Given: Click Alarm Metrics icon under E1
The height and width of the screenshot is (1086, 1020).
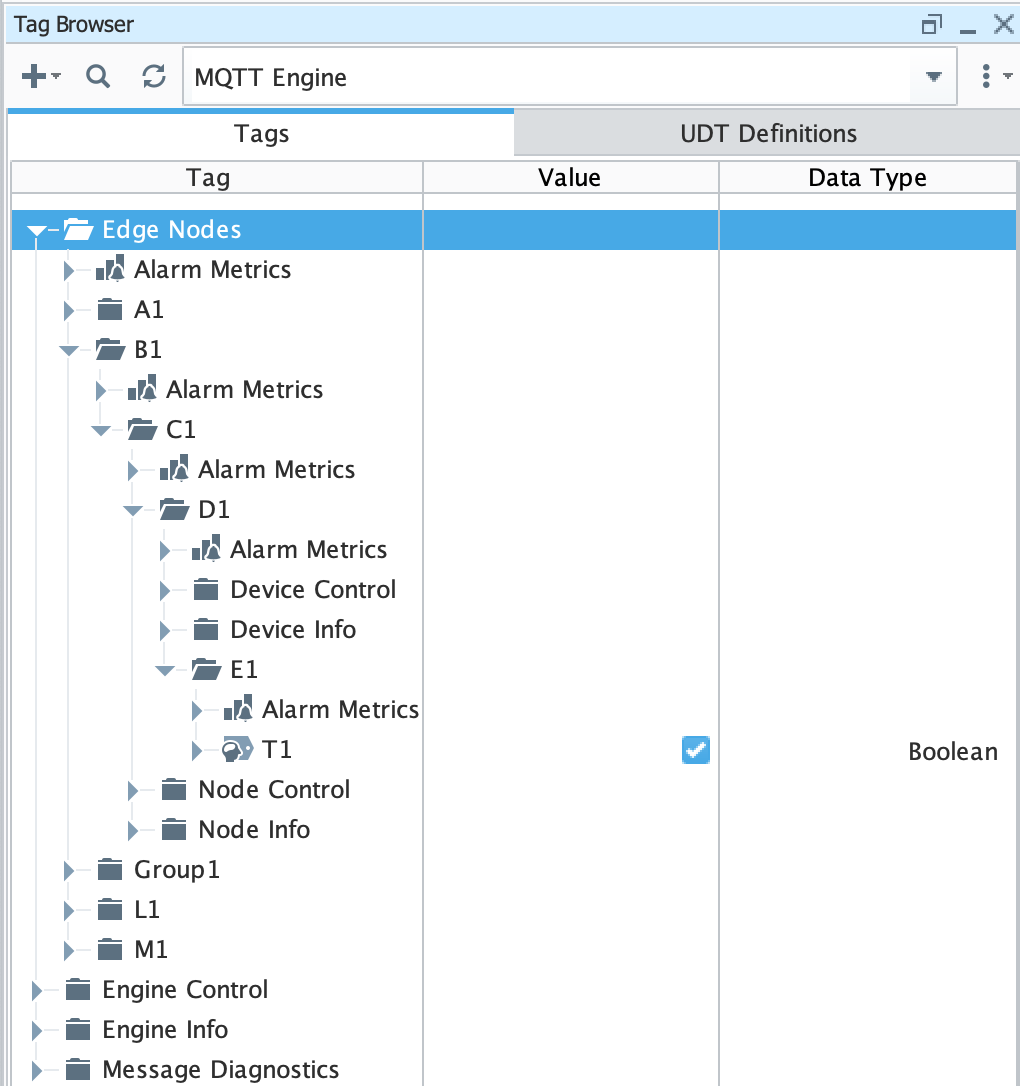Looking at the screenshot, I should 238,710.
